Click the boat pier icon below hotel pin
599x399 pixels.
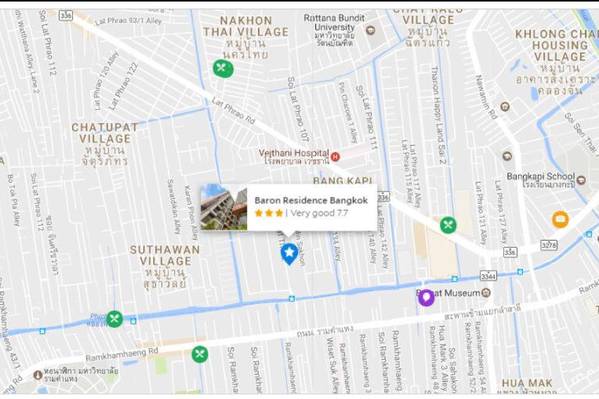click(292, 298)
